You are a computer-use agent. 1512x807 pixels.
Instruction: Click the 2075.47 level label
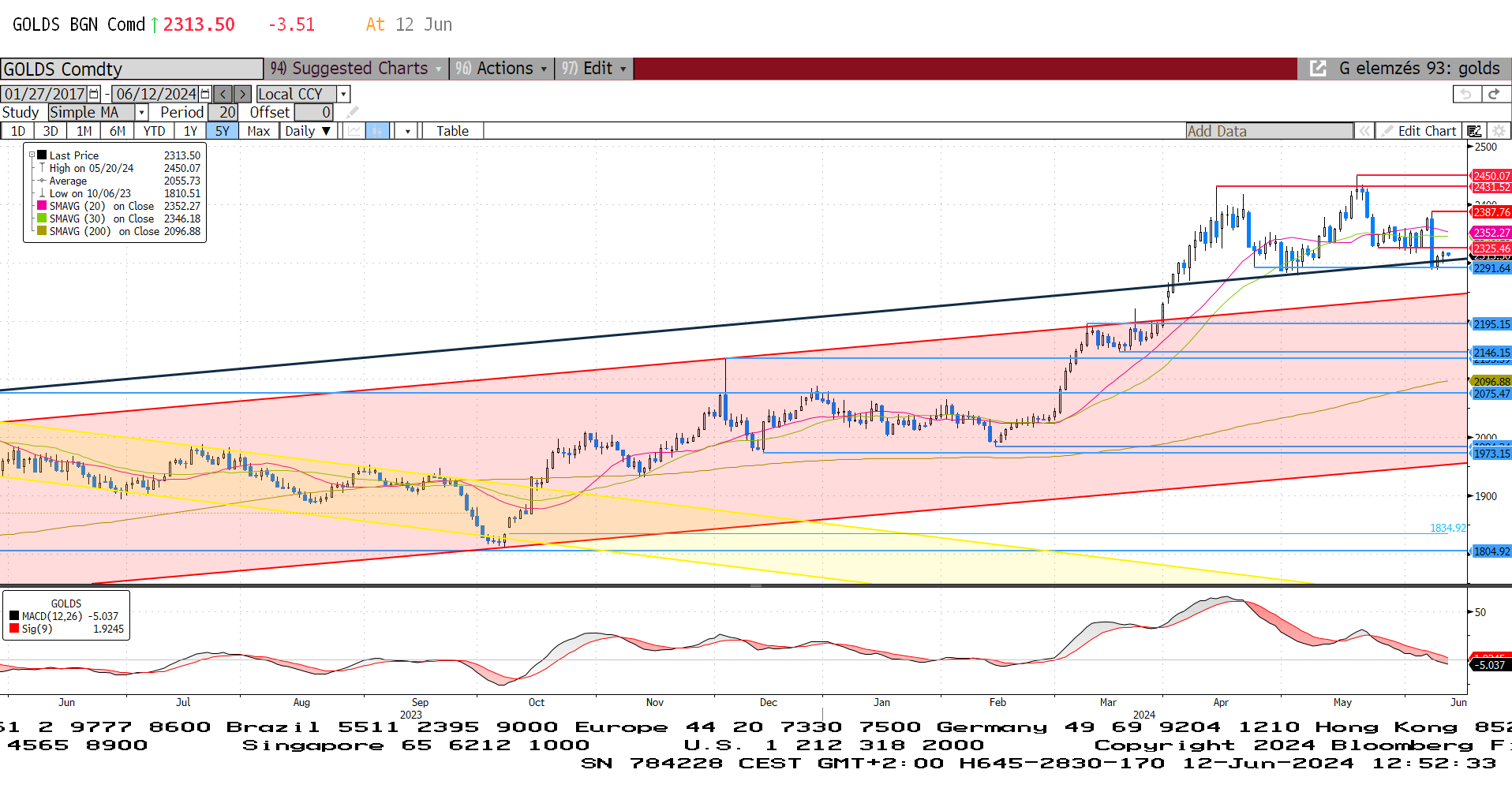click(x=1491, y=394)
